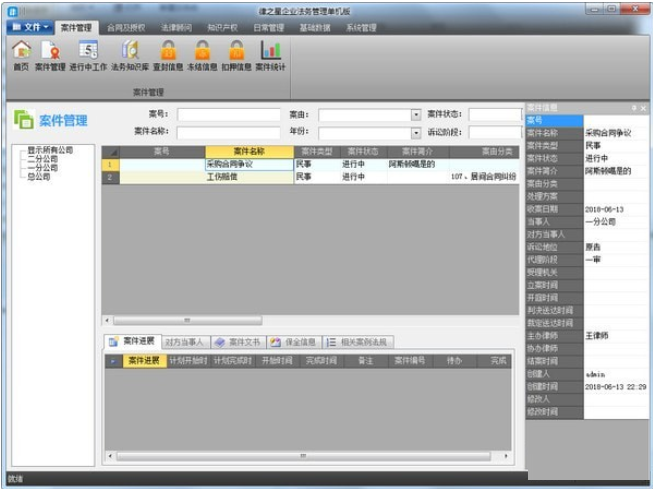This screenshot has width=653, height=489.
Task: Open the 文件 menu
Action: pyautogui.click(x=30, y=27)
